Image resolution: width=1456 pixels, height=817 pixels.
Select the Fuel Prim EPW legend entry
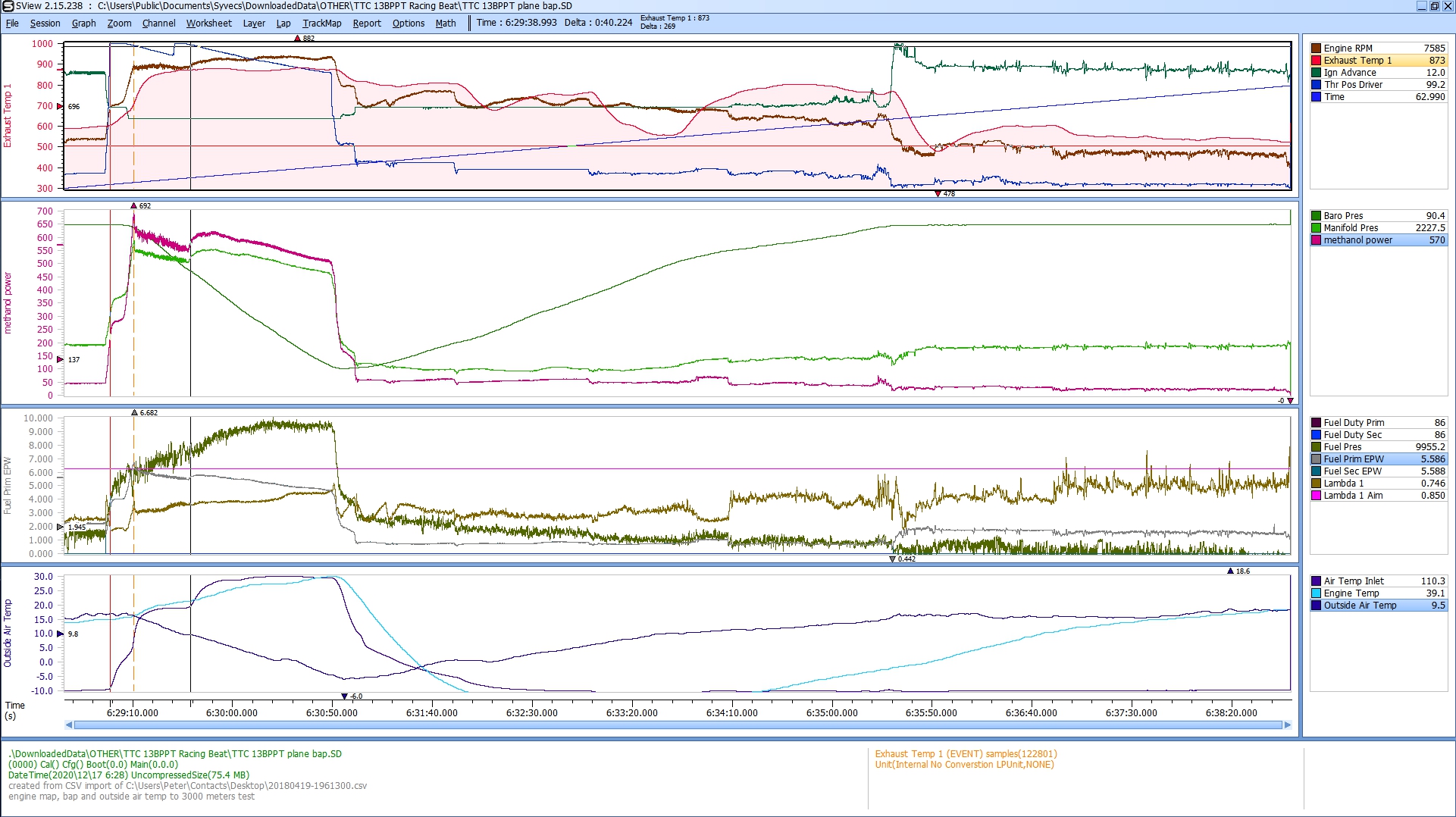pyautogui.click(x=1354, y=459)
